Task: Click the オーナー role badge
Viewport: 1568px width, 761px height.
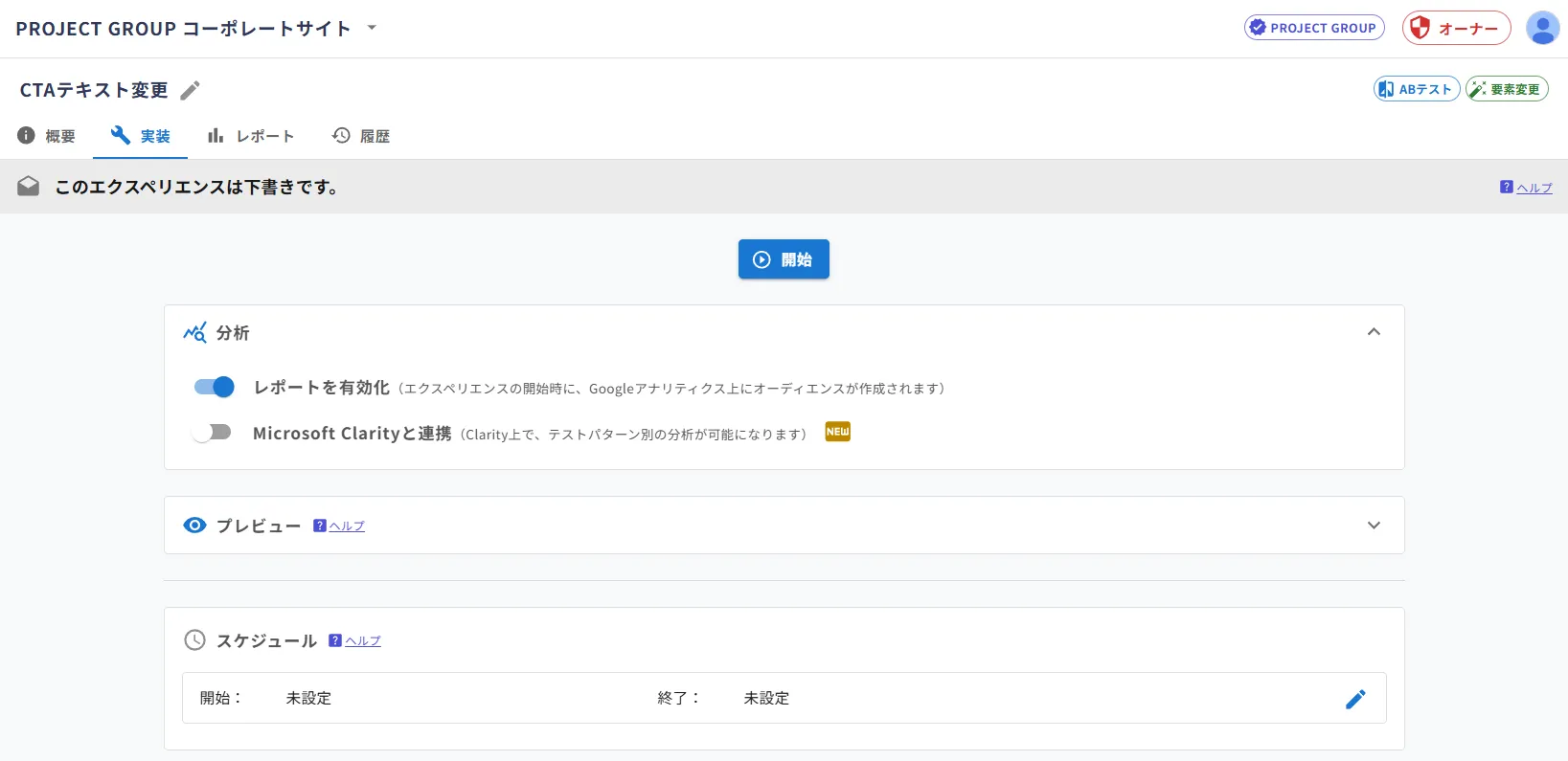Action: click(x=1456, y=28)
